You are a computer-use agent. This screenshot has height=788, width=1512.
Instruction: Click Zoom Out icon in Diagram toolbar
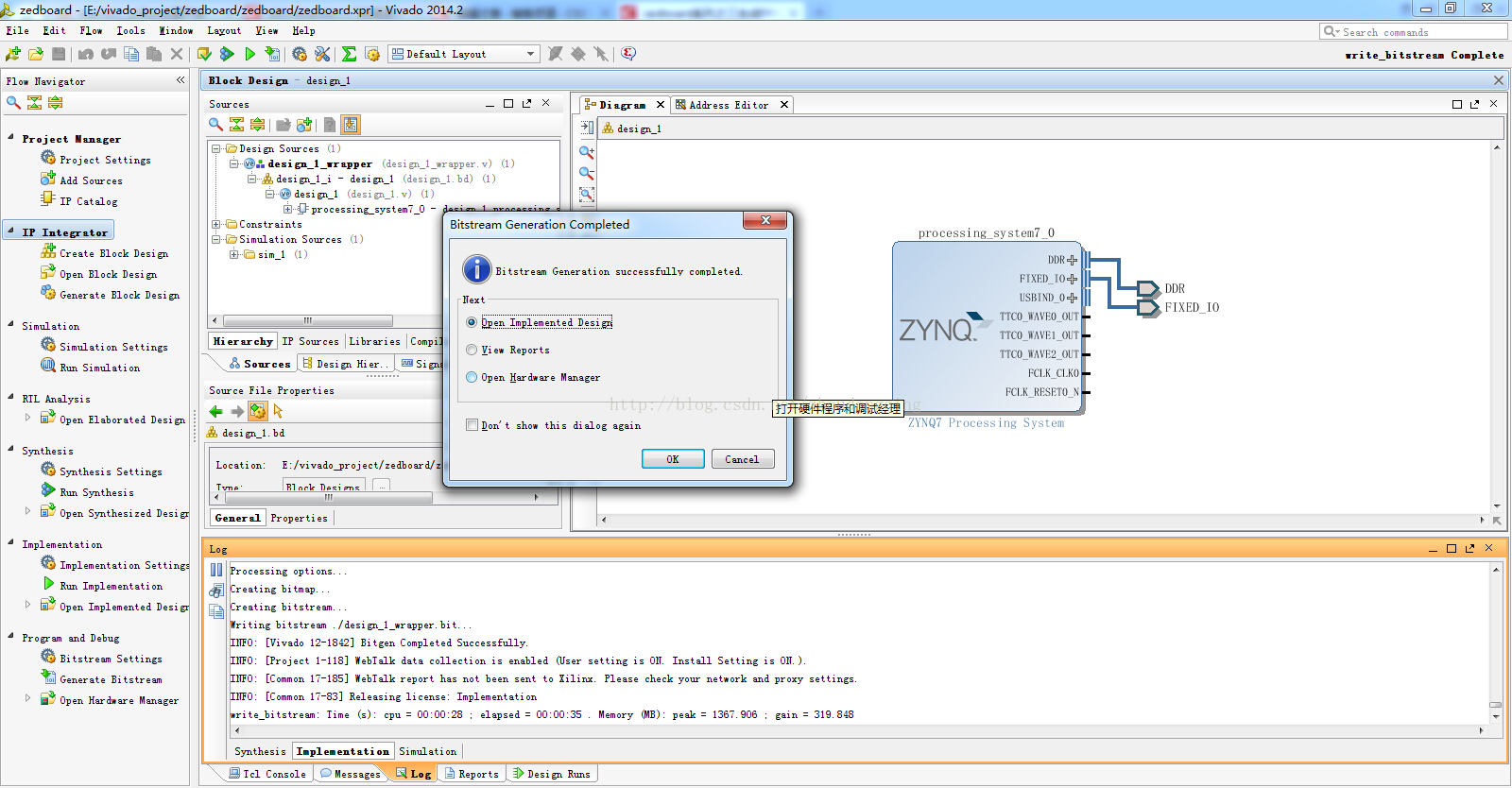(587, 173)
